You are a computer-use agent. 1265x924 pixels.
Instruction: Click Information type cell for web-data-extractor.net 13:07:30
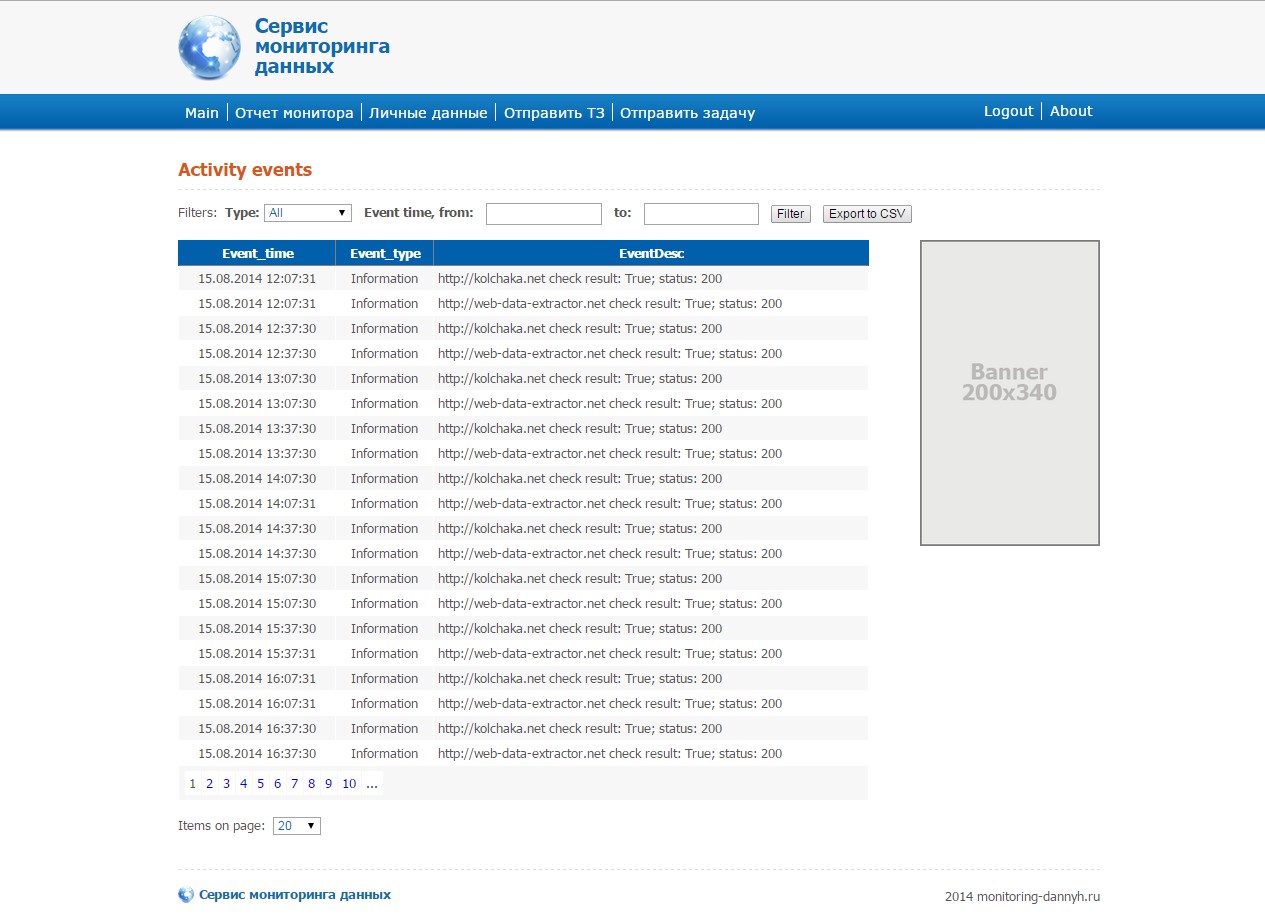[x=385, y=404]
